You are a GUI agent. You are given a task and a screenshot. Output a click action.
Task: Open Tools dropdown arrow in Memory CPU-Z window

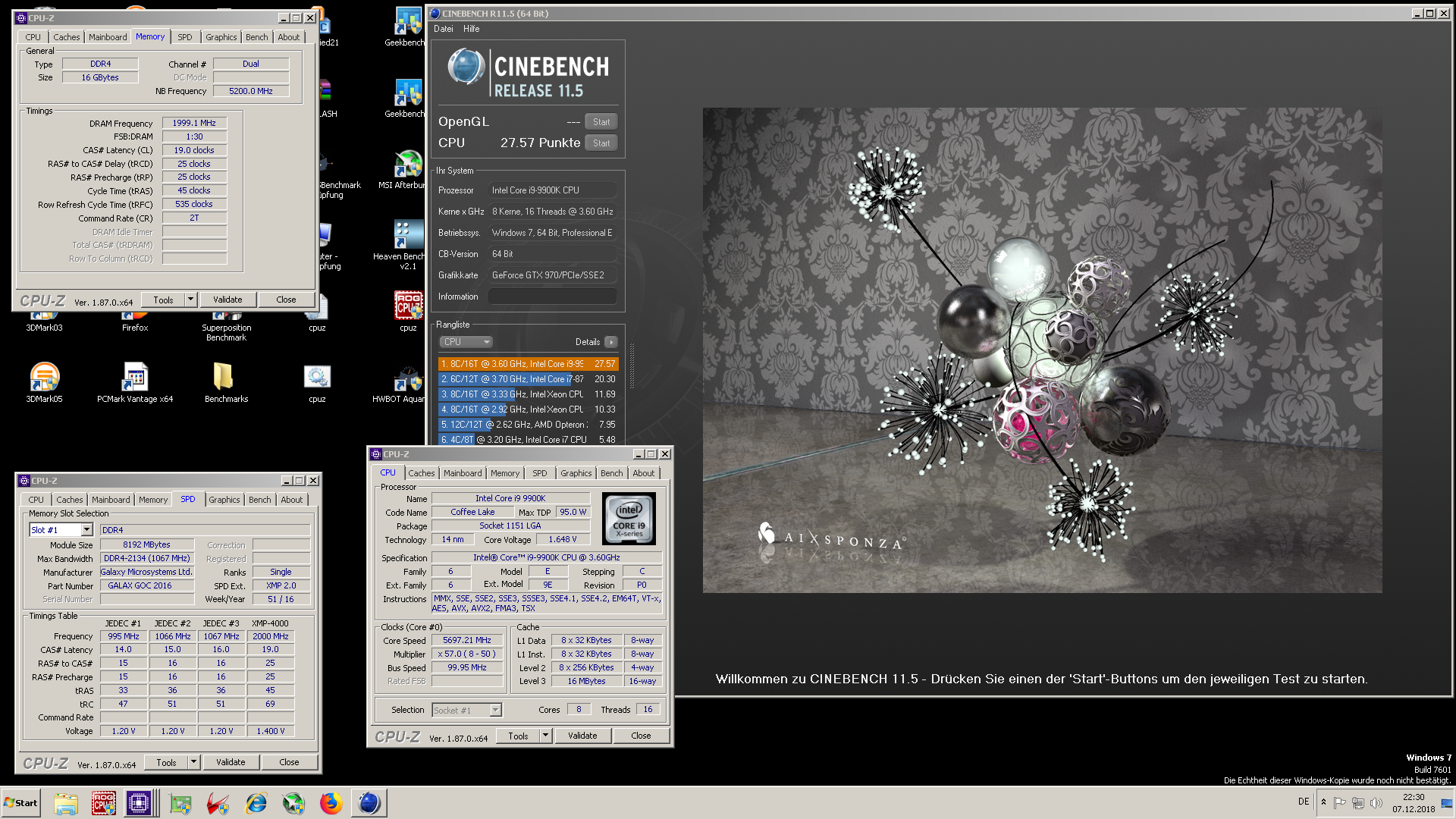coord(190,300)
